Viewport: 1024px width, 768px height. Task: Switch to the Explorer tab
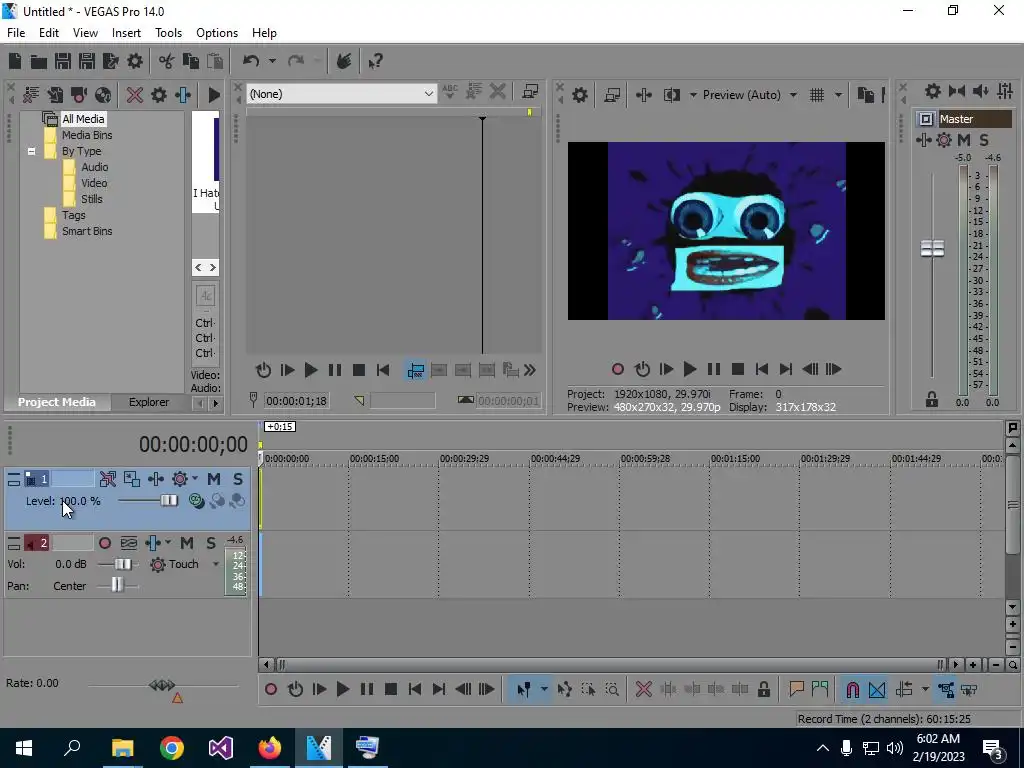point(148,402)
